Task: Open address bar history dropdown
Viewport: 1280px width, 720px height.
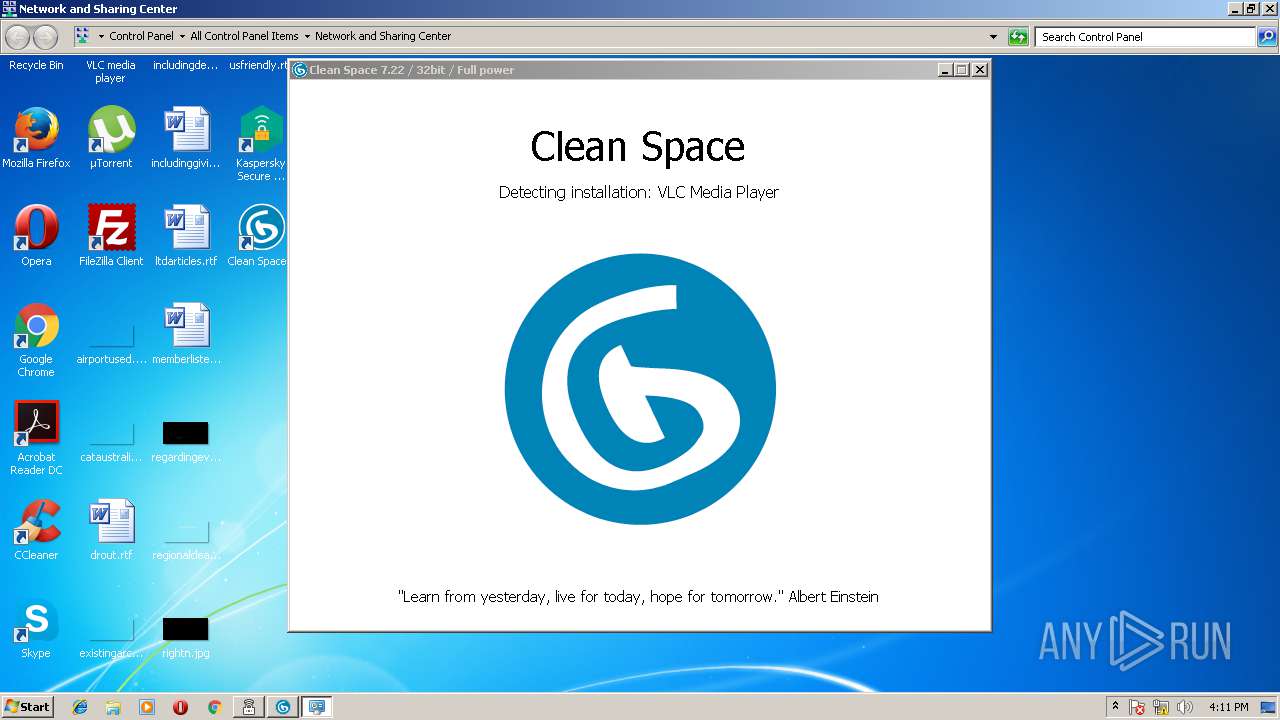Action: click(993, 37)
